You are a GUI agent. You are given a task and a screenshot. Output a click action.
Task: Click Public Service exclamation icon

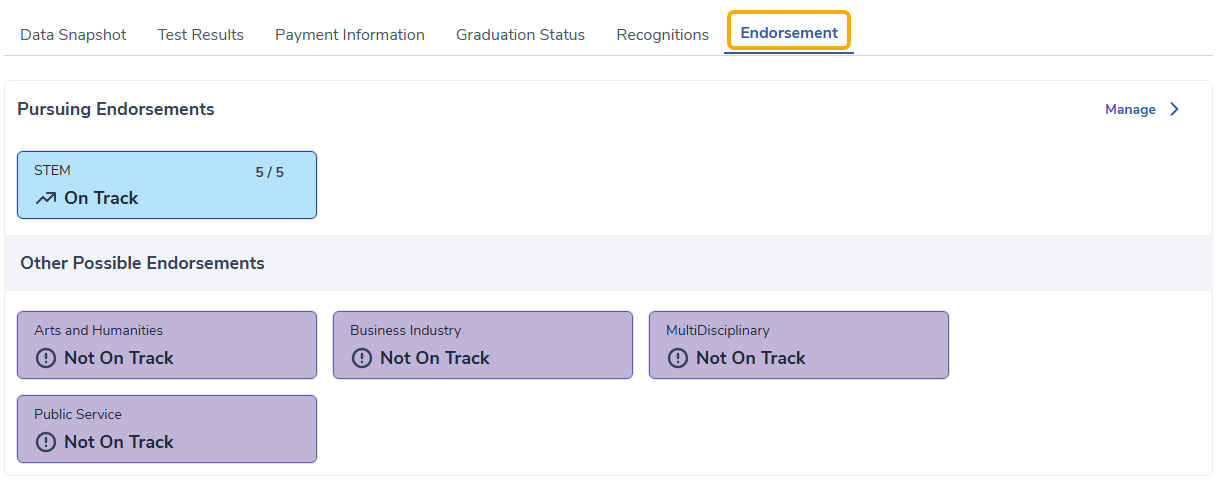(x=46, y=442)
